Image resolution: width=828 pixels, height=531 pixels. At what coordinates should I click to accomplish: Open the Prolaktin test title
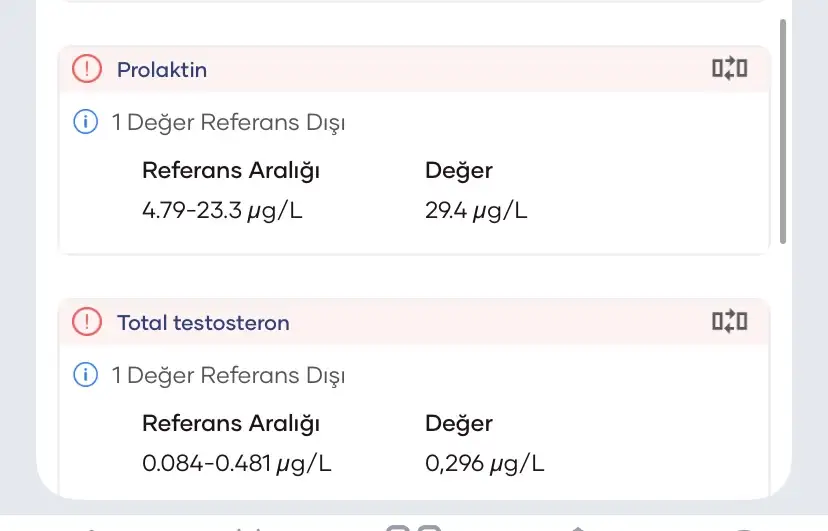click(x=162, y=70)
